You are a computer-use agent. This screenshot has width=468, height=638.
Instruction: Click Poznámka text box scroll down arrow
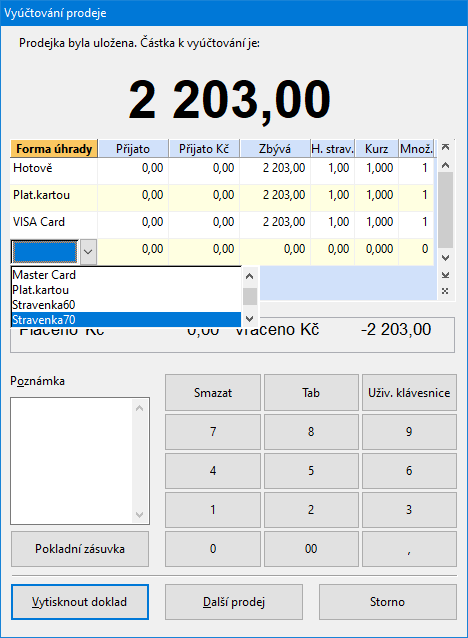coord(140,515)
